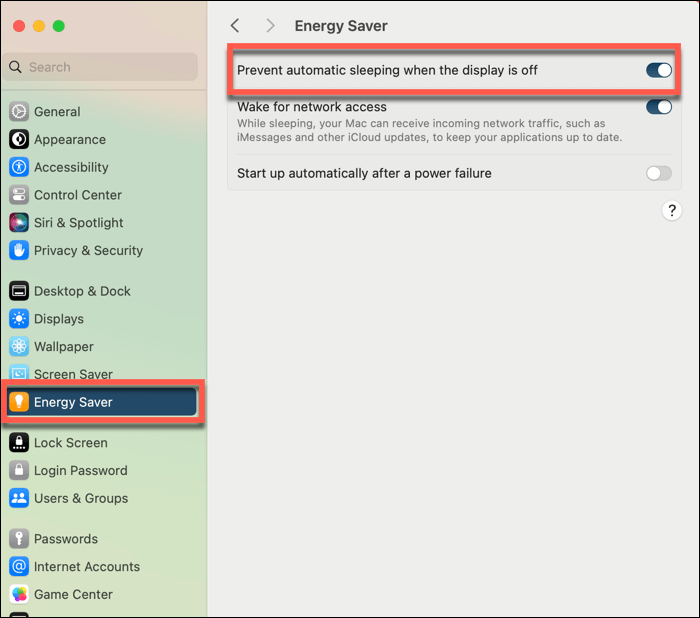Image resolution: width=700 pixels, height=618 pixels.
Task: Turn off Wake for network access
Action: (658, 107)
